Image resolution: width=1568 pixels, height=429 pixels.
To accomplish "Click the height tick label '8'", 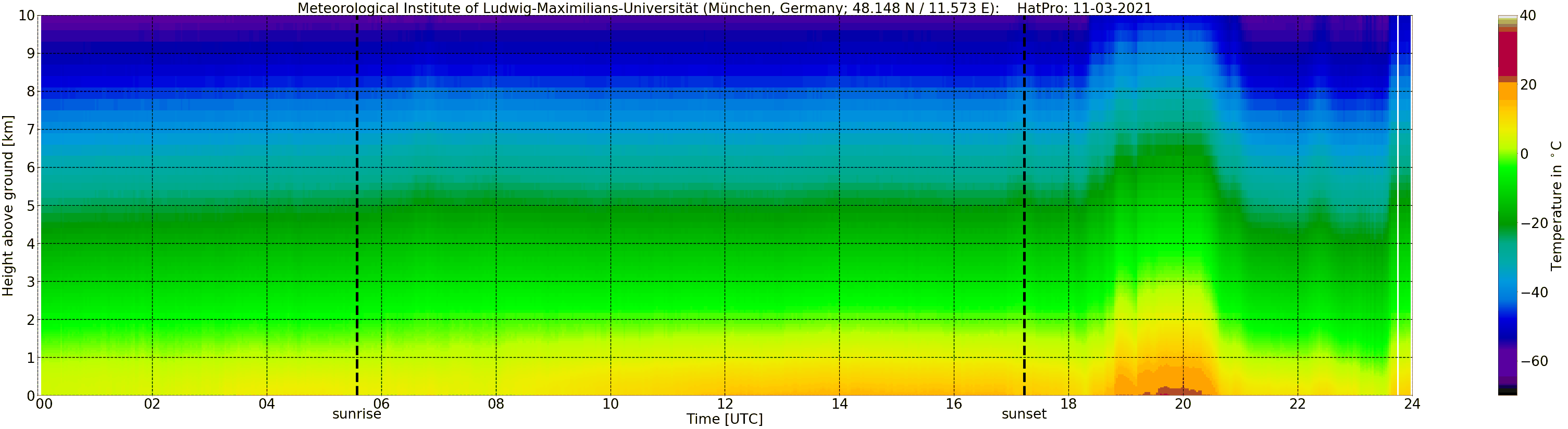I will pyautogui.click(x=30, y=92).
